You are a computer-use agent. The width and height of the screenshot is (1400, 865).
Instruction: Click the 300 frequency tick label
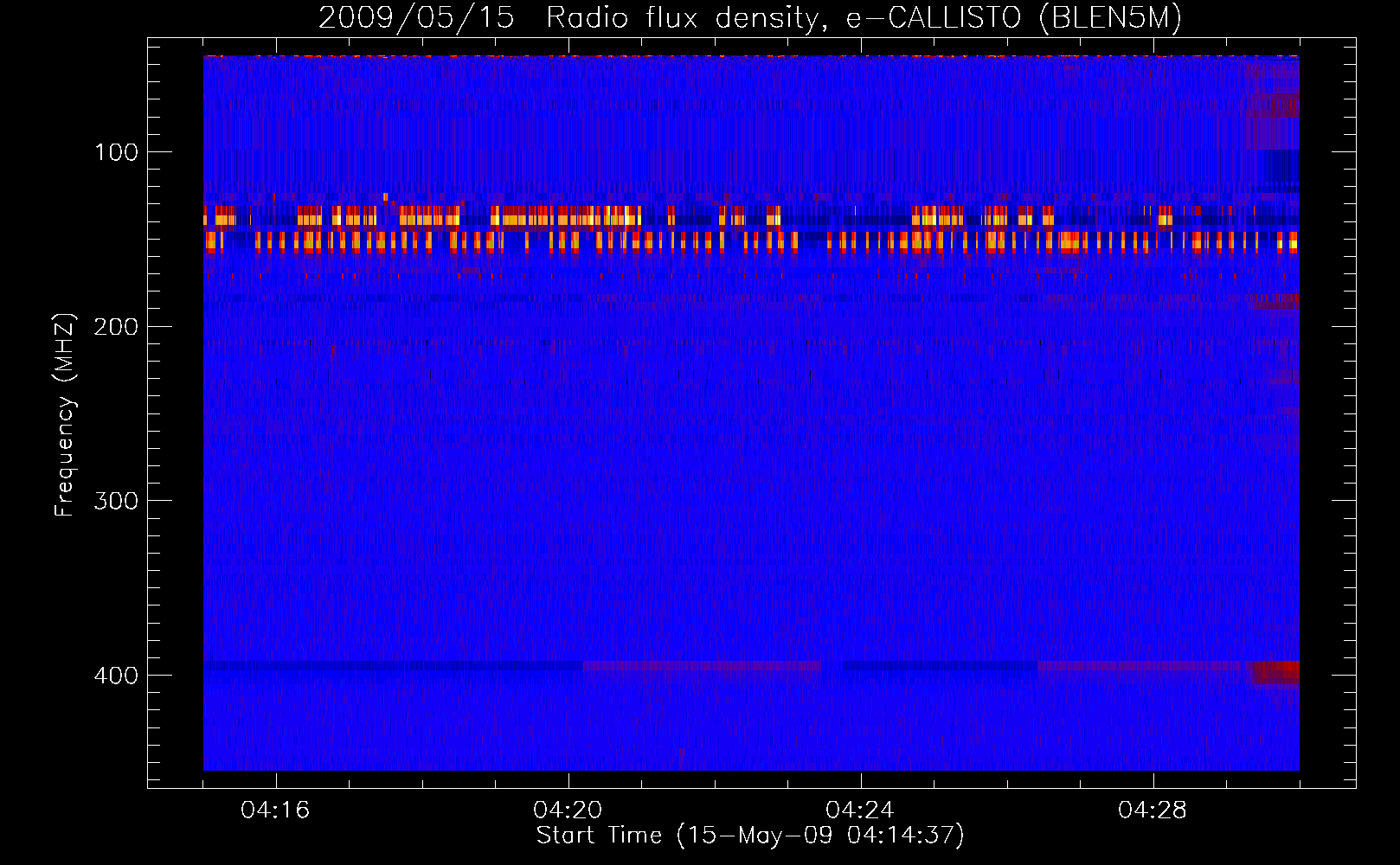[116, 501]
